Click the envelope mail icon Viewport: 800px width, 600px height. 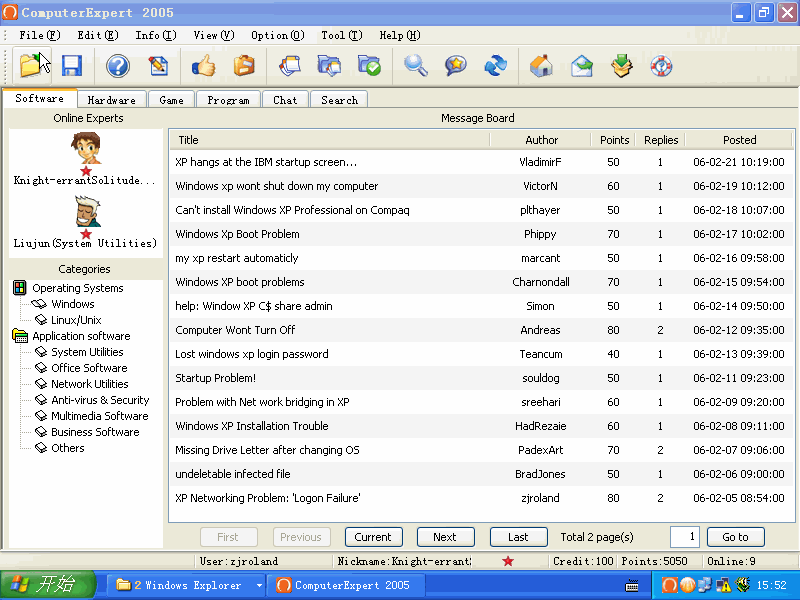(x=582, y=66)
